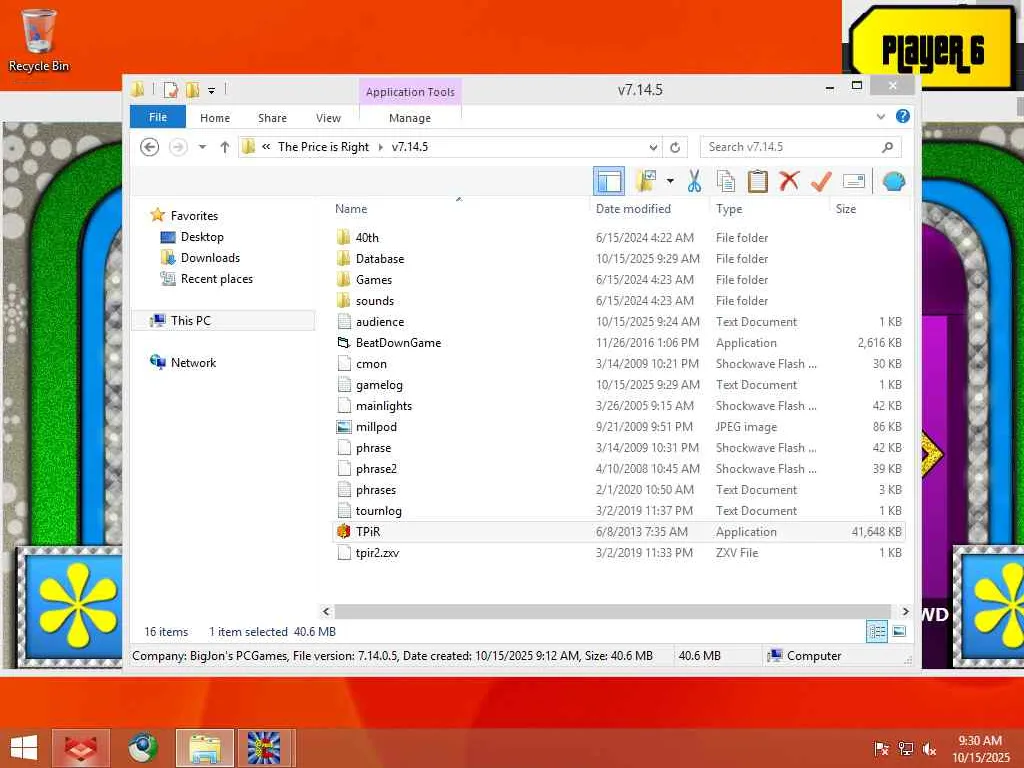Open the View ribbon tab

[x=328, y=118]
